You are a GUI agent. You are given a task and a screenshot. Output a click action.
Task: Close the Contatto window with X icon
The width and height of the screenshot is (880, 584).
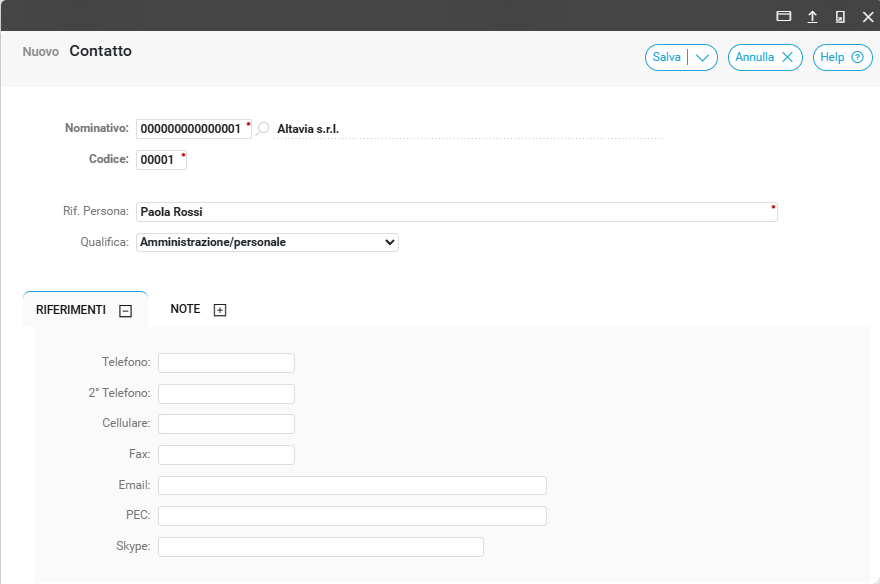(867, 16)
